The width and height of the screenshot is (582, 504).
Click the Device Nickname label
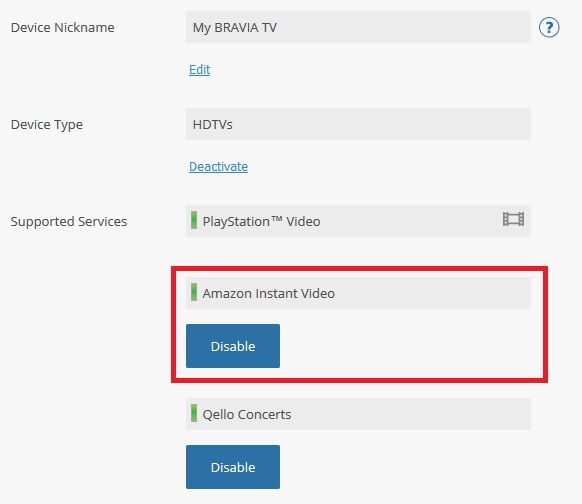pyautogui.click(x=63, y=27)
